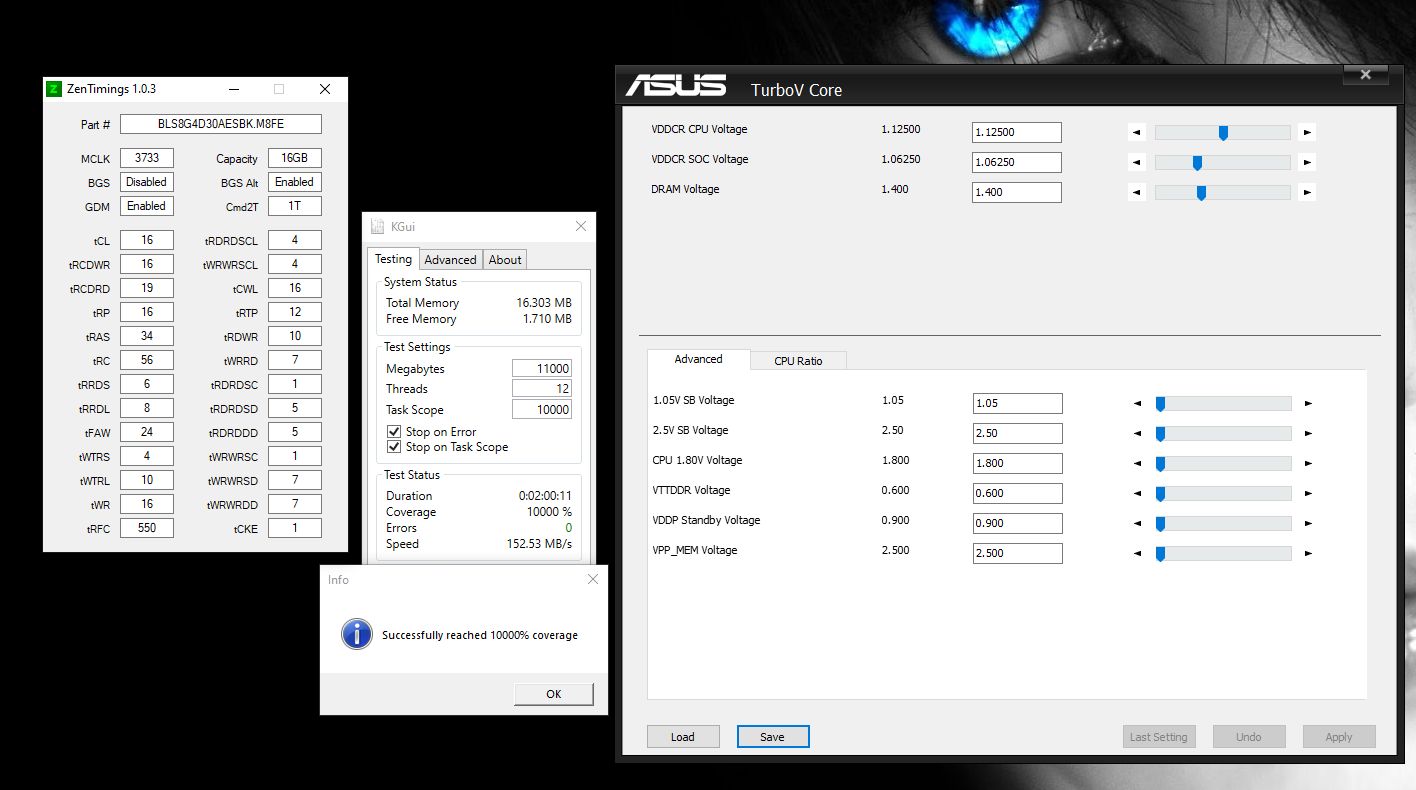Click the Undo button in TurboV Core
Screen dimensions: 1416x790
(1249, 737)
